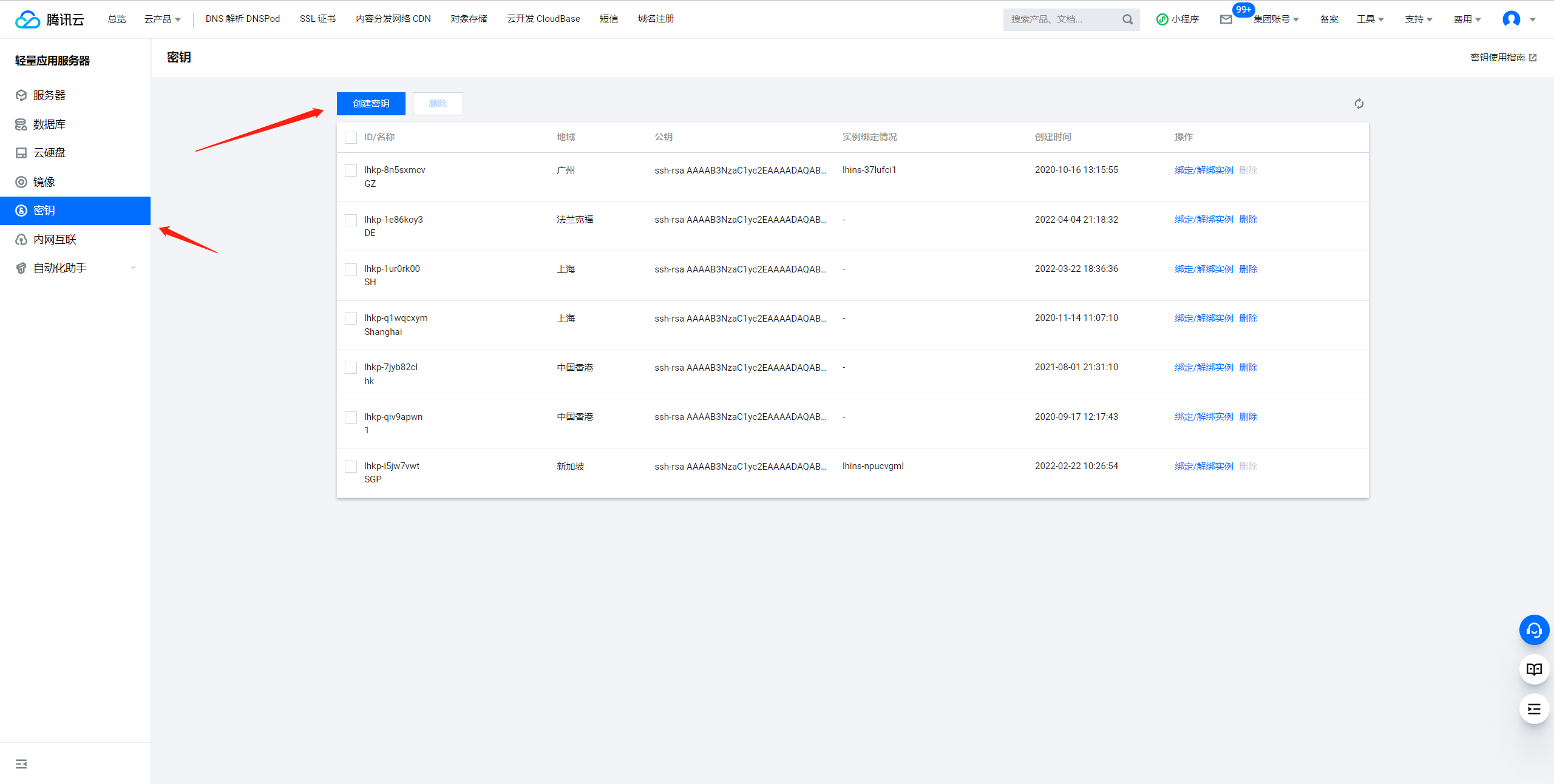This screenshot has width=1554, height=784.
Task: Click the mail message envelope icon
Action: (1226, 19)
